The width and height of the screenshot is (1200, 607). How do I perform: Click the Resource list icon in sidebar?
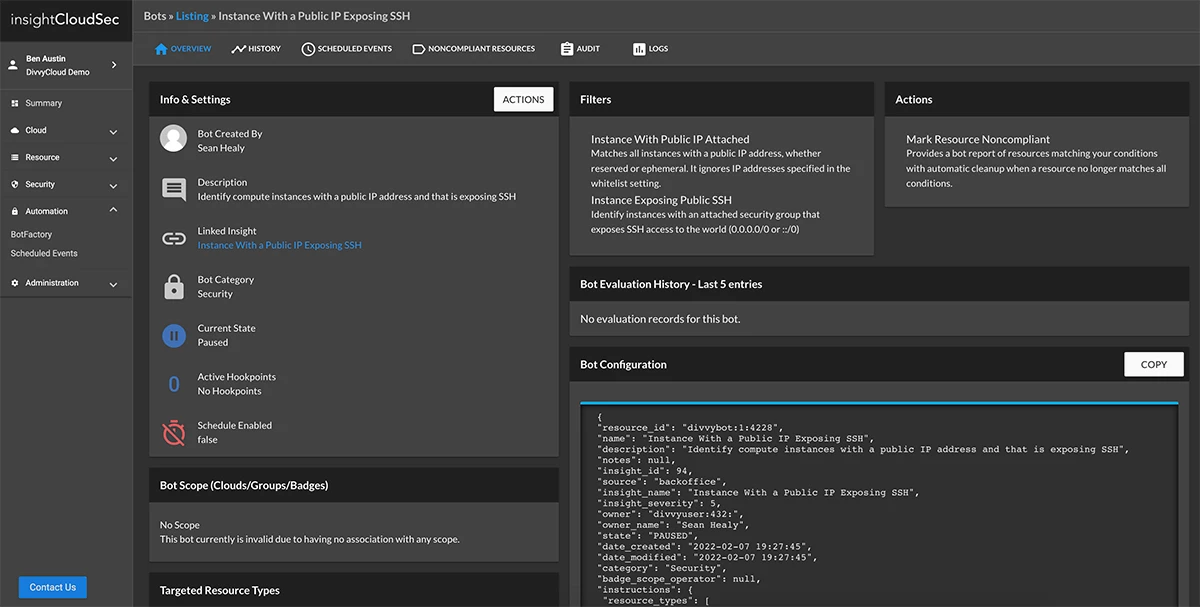tap(15, 157)
